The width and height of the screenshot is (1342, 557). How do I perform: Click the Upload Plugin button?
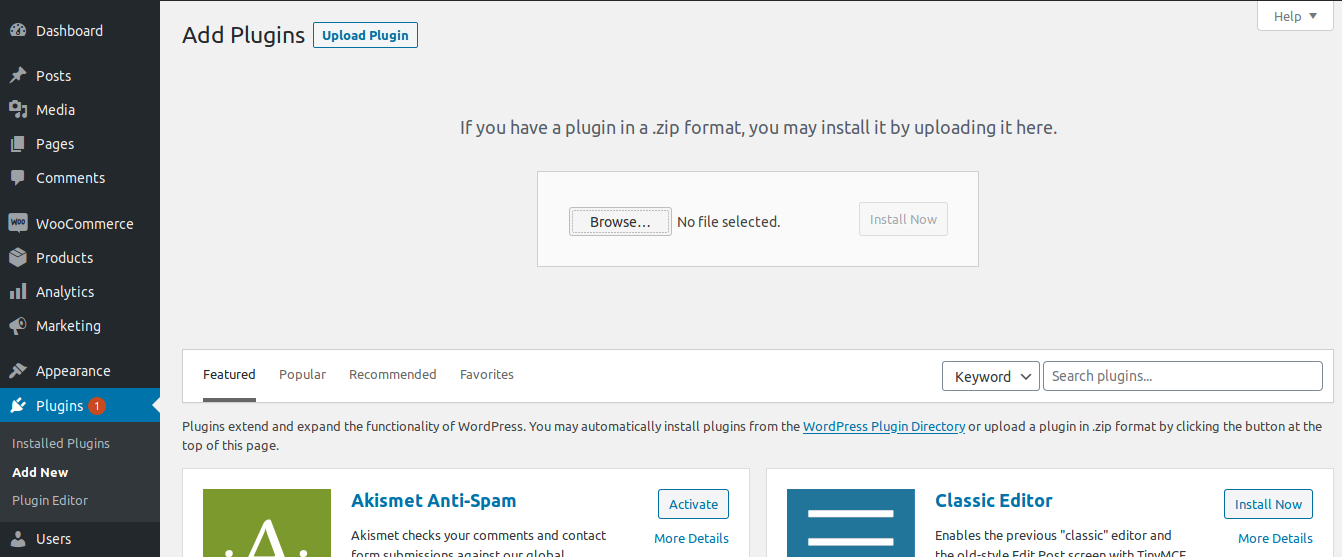[x=365, y=35]
